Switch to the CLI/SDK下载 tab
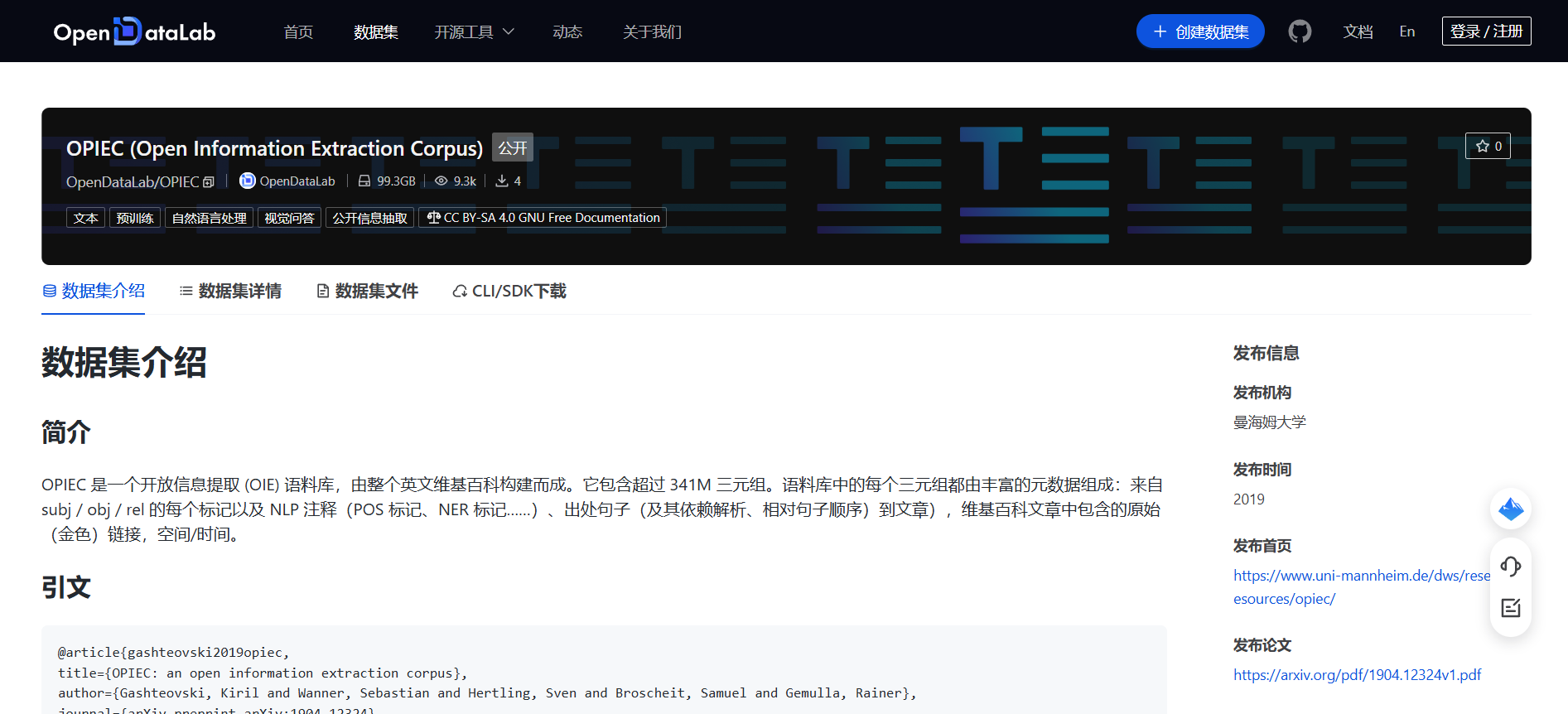The image size is (1568, 714). pos(509,291)
